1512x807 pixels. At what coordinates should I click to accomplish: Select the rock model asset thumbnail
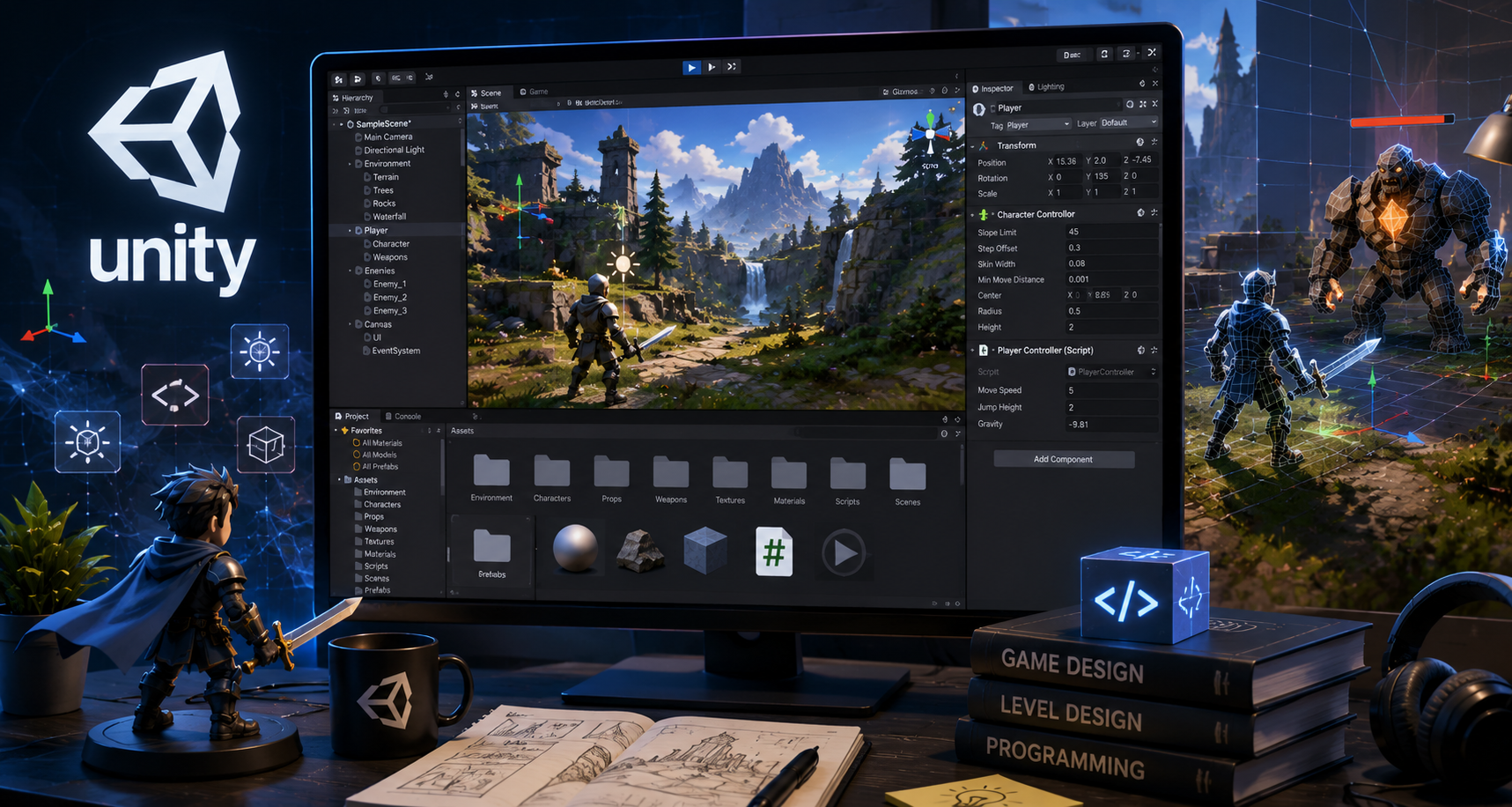tap(640, 551)
